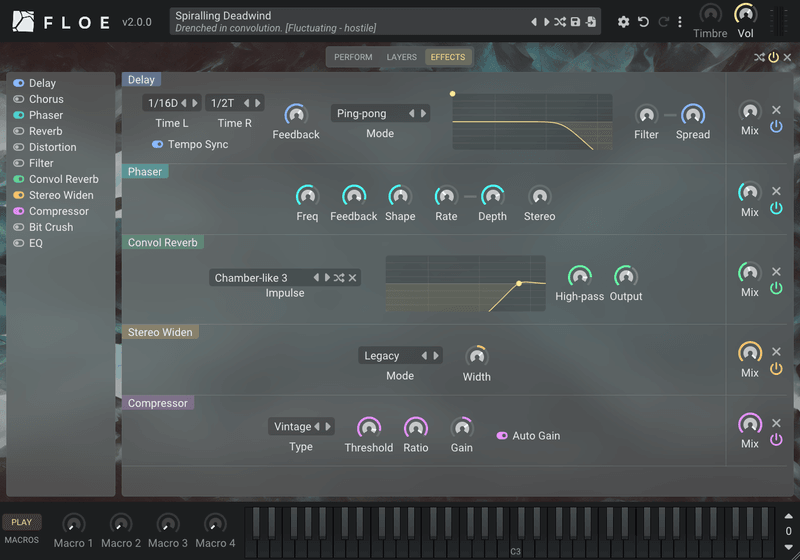
Task: Disable Tempo Sync on the Delay
Action: click(158, 144)
